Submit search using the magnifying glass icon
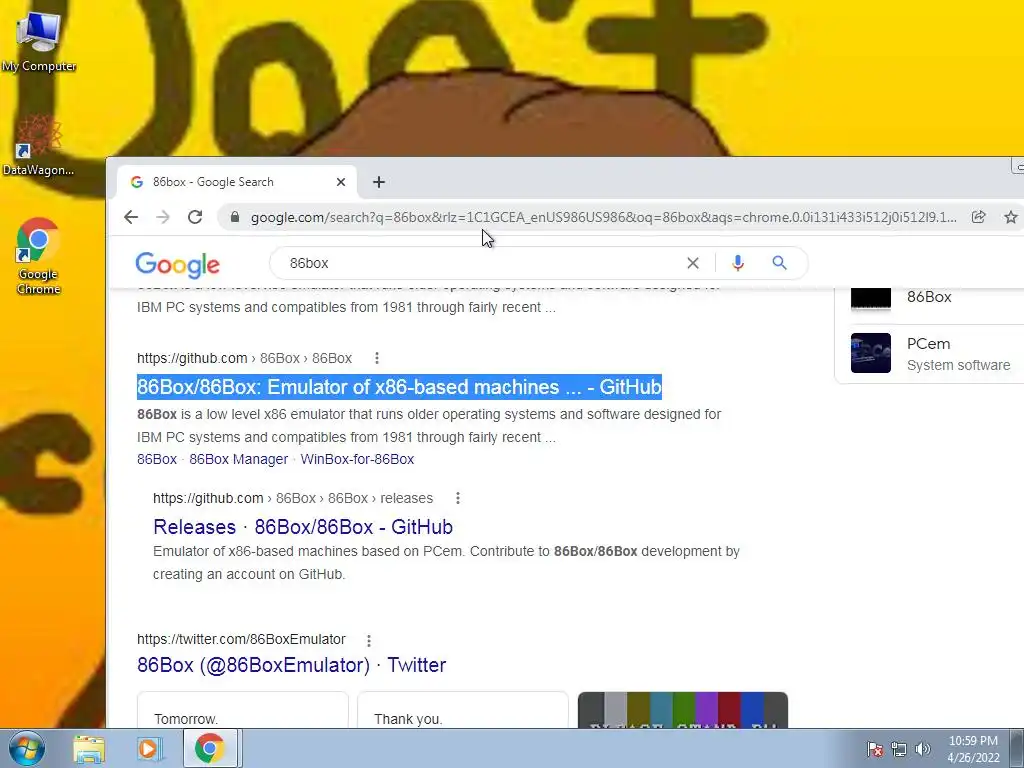 click(779, 263)
